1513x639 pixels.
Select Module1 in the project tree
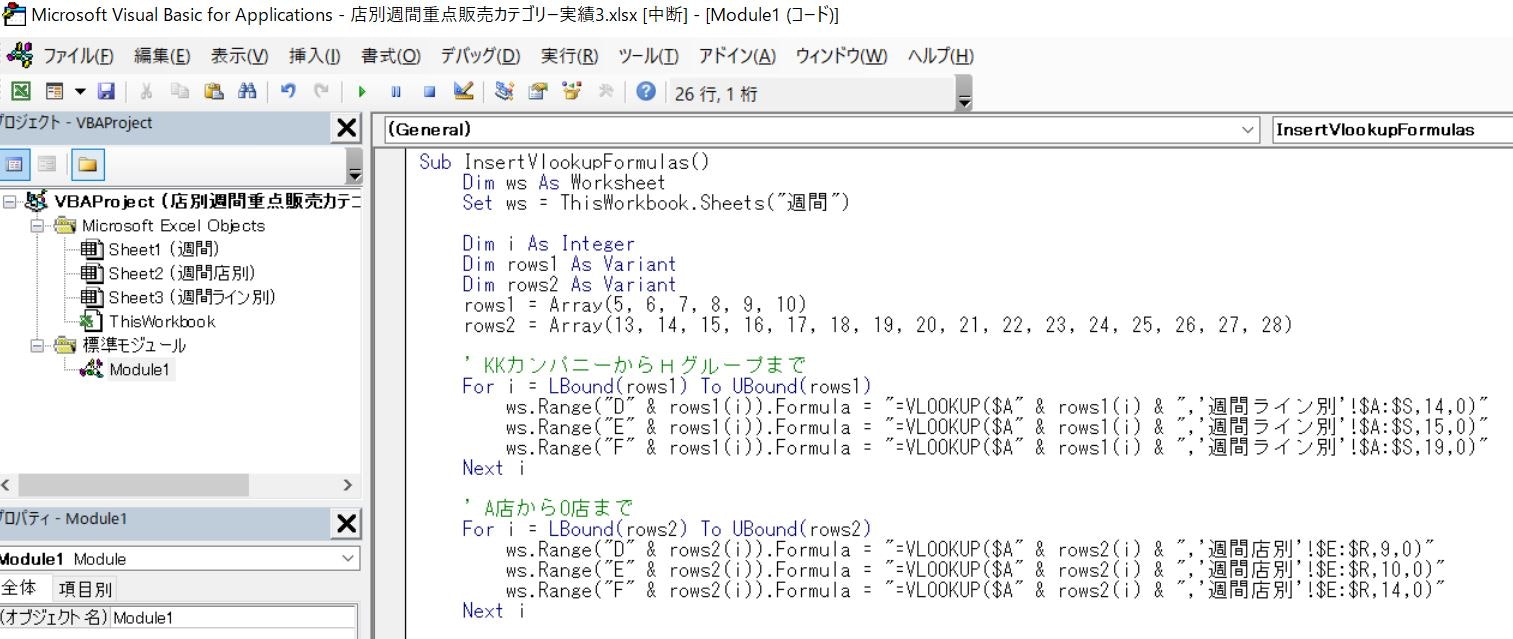pos(141,369)
